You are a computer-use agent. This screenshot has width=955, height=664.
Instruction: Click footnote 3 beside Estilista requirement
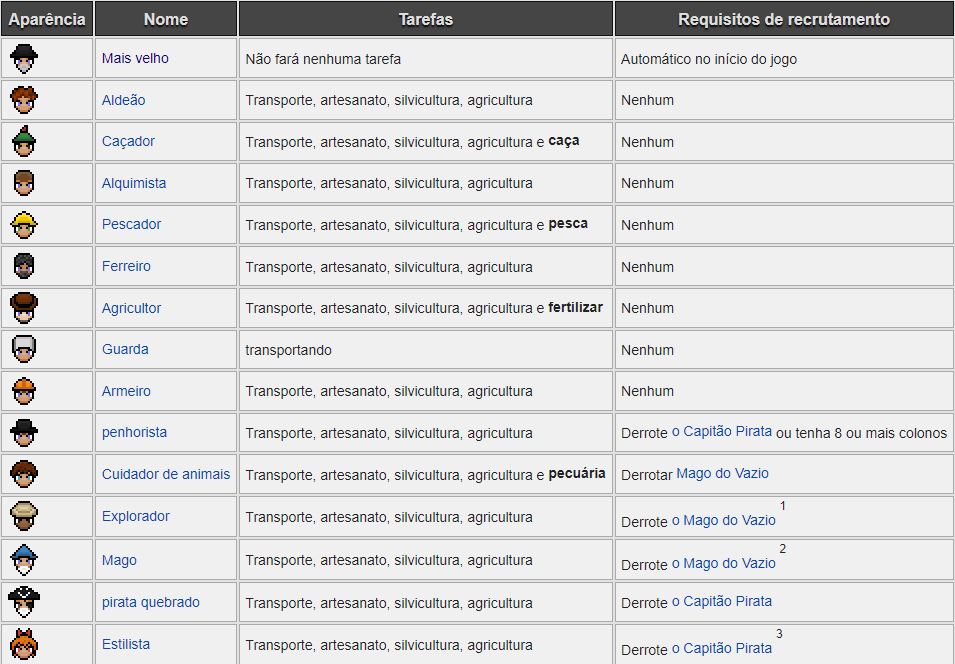(x=779, y=634)
